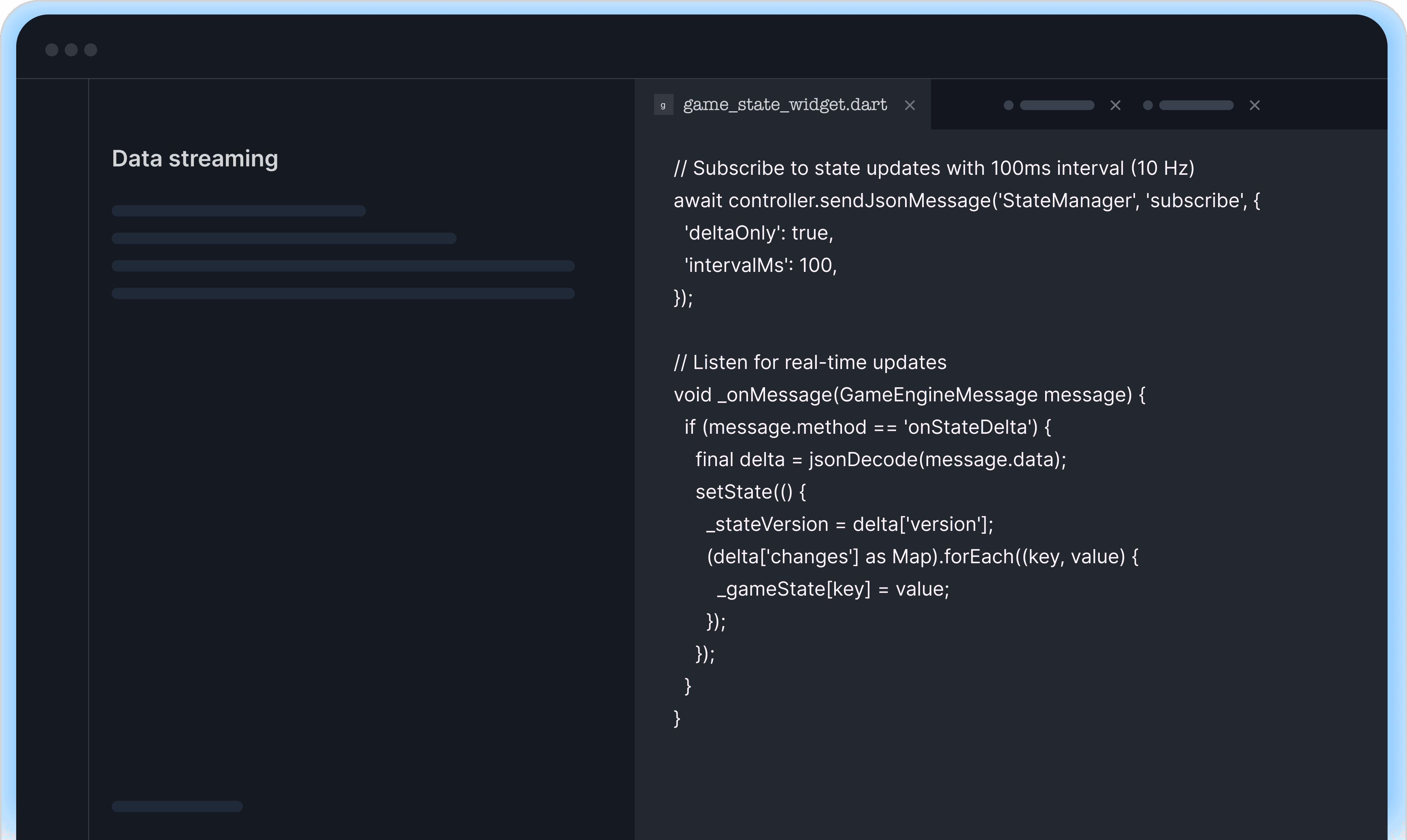Click the void _onMessage function declaration line
Image resolution: width=1407 pixels, height=840 pixels.
coord(909,395)
